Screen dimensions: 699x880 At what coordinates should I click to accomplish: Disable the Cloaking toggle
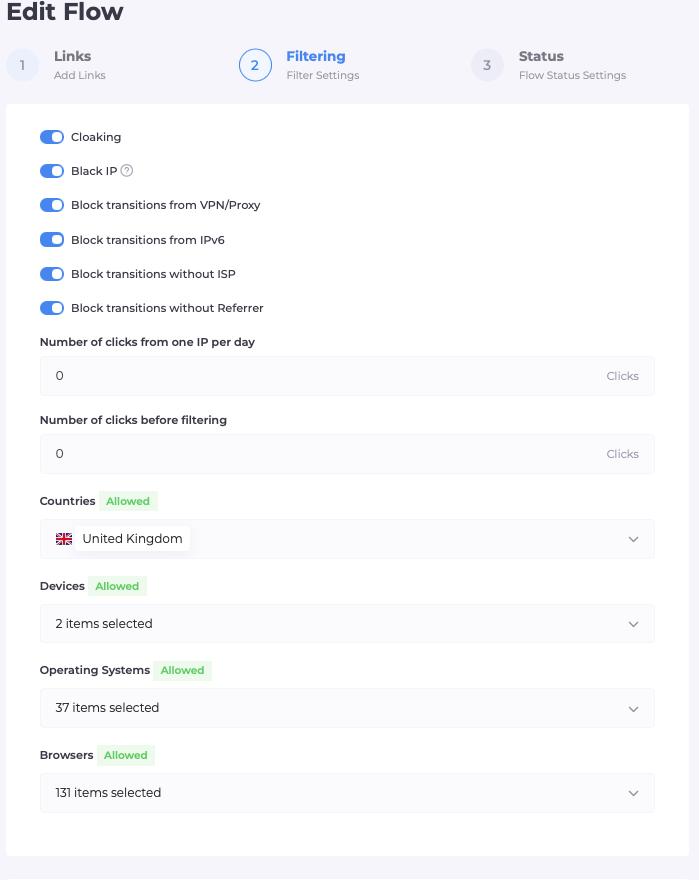click(52, 137)
